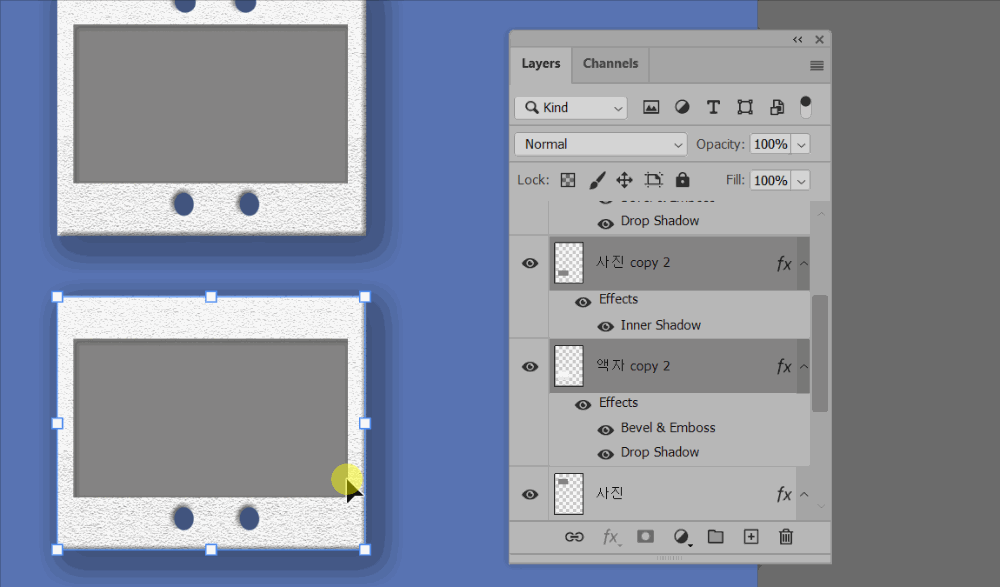Click top-left transform handle of selected frame
Screen dimensions: 1000x587
57,297
